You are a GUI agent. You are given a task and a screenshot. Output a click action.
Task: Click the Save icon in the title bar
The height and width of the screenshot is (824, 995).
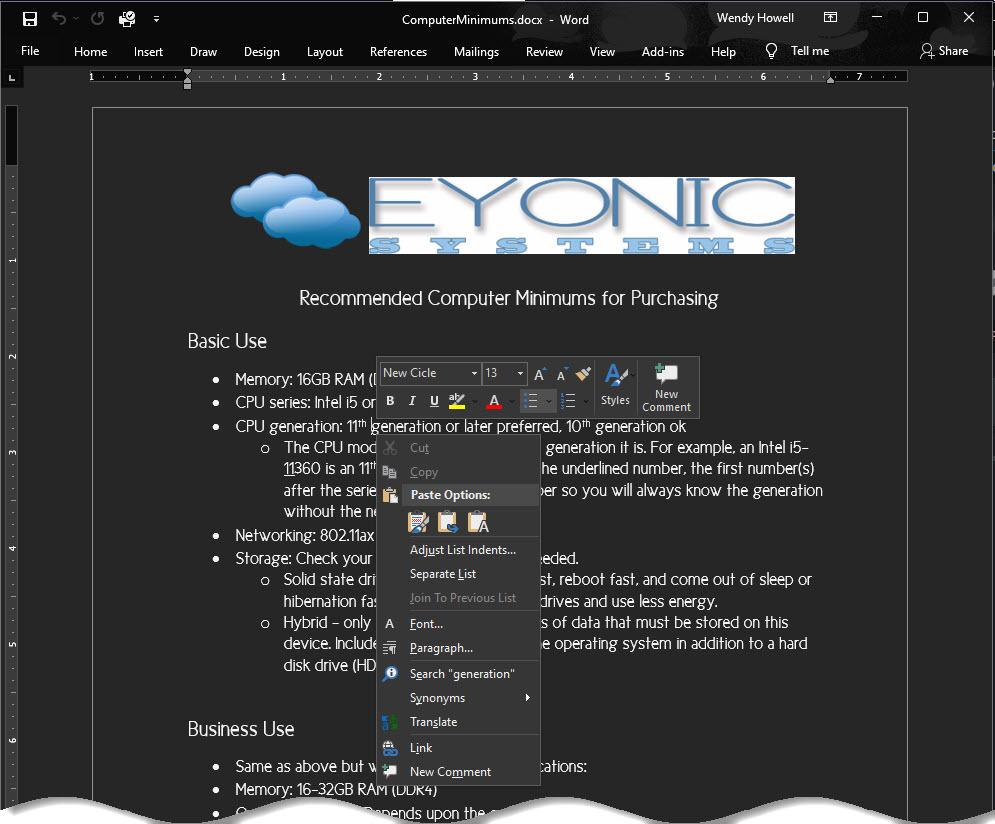(x=29, y=19)
